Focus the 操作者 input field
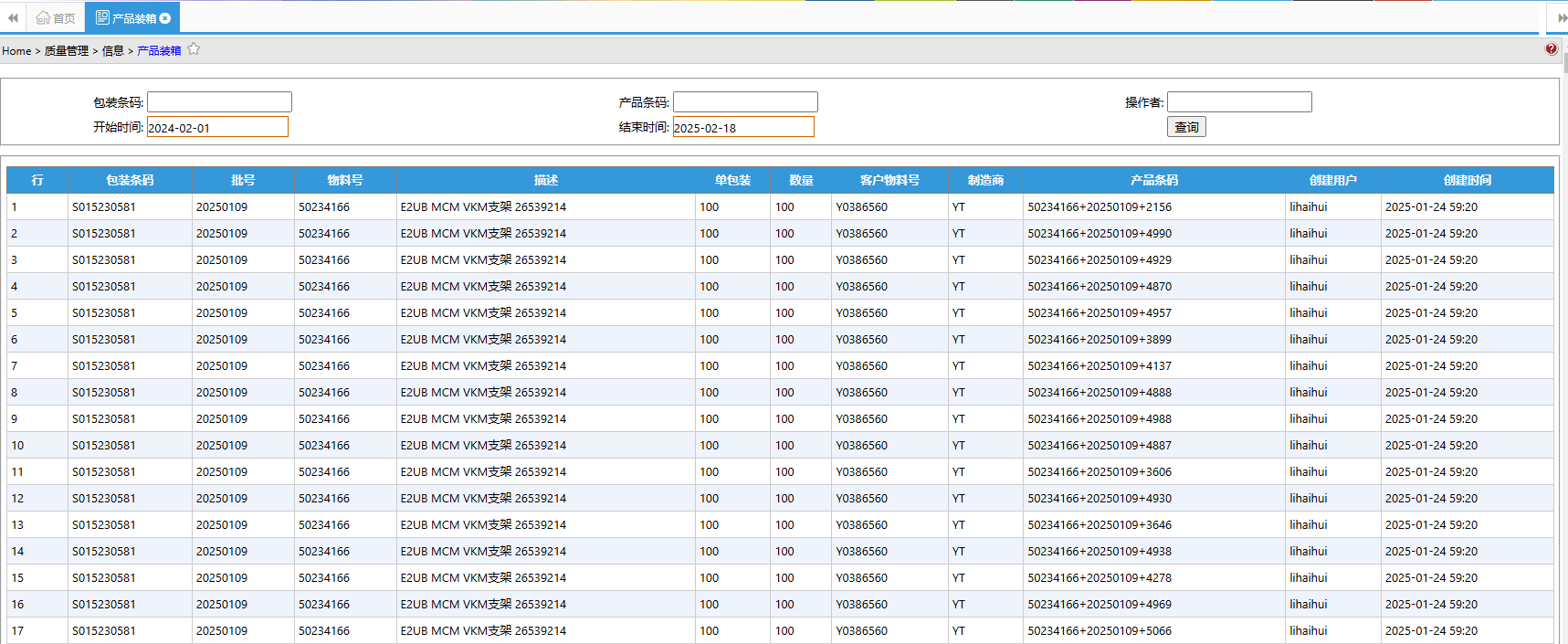This screenshot has width=1568, height=644. tap(1239, 102)
